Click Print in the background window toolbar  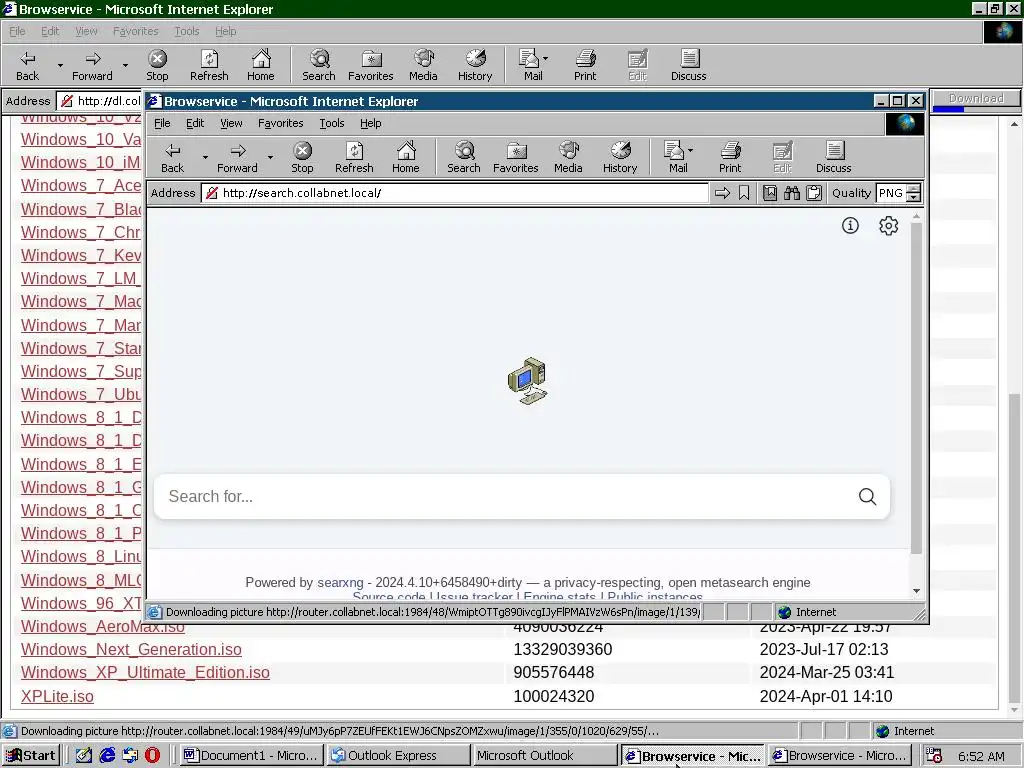[585, 65]
